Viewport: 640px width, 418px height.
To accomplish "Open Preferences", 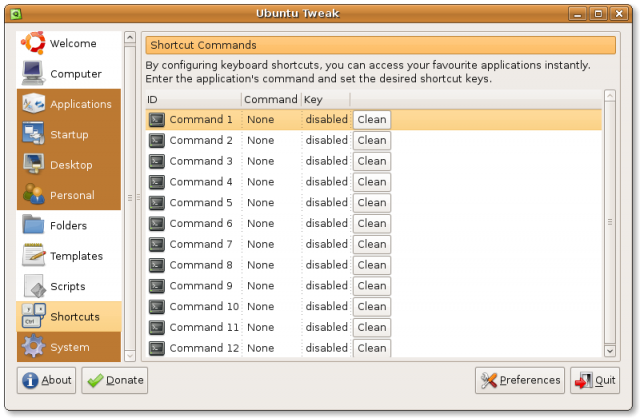I will tap(520, 380).
